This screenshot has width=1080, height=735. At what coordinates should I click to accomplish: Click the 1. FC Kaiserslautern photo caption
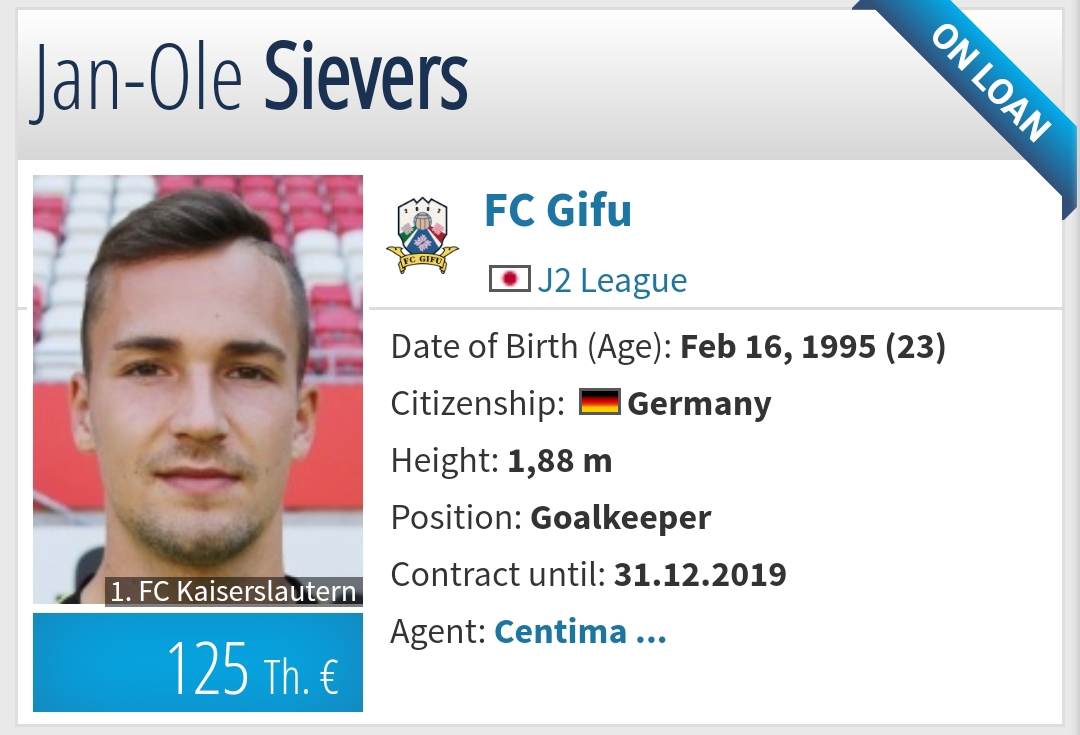[x=234, y=591]
